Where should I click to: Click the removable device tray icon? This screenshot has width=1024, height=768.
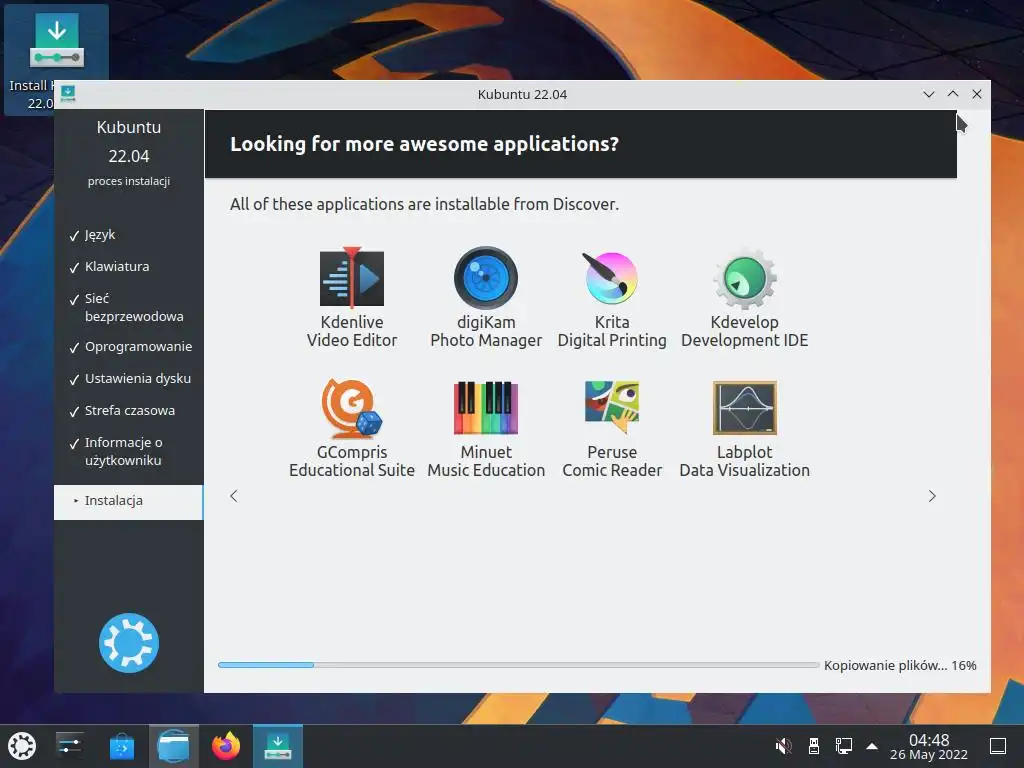coord(814,746)
